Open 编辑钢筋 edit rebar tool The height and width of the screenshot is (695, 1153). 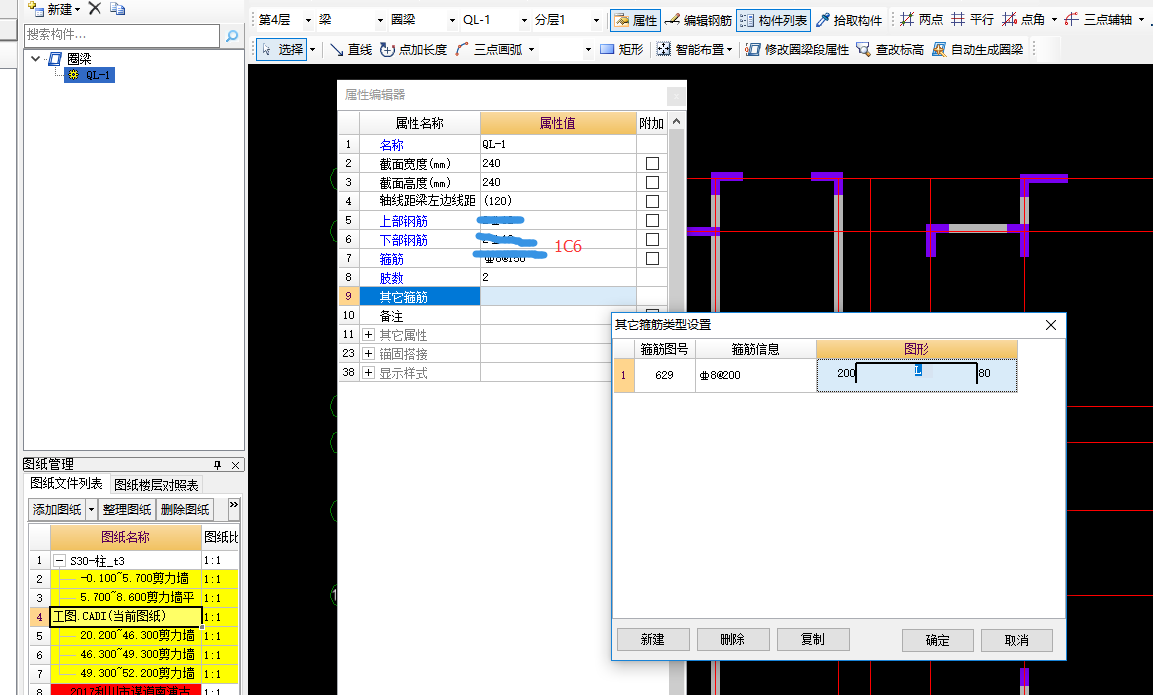[698, 20]
